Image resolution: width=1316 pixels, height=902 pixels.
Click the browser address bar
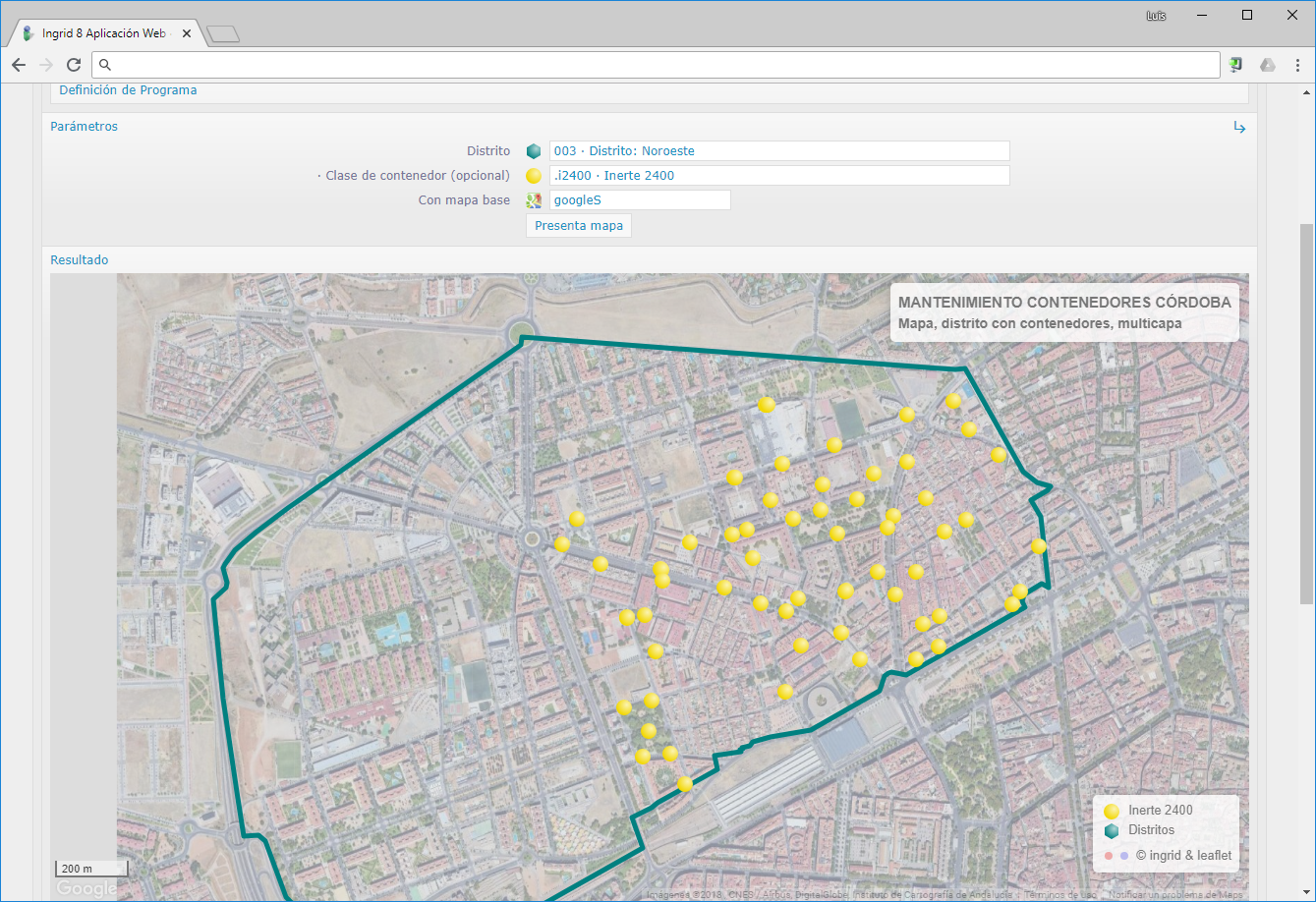pyautogui.click(x=658, y=65)
